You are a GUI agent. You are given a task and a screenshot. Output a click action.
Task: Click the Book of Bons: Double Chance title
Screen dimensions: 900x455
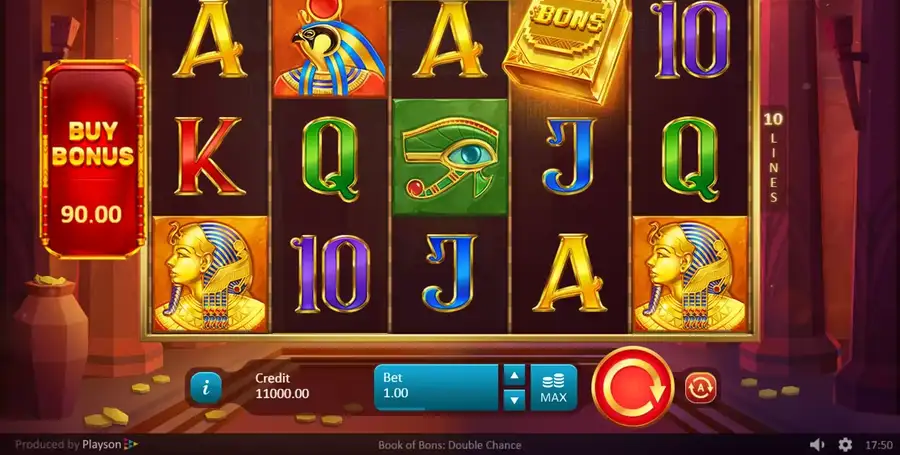[x=449, y=445]
